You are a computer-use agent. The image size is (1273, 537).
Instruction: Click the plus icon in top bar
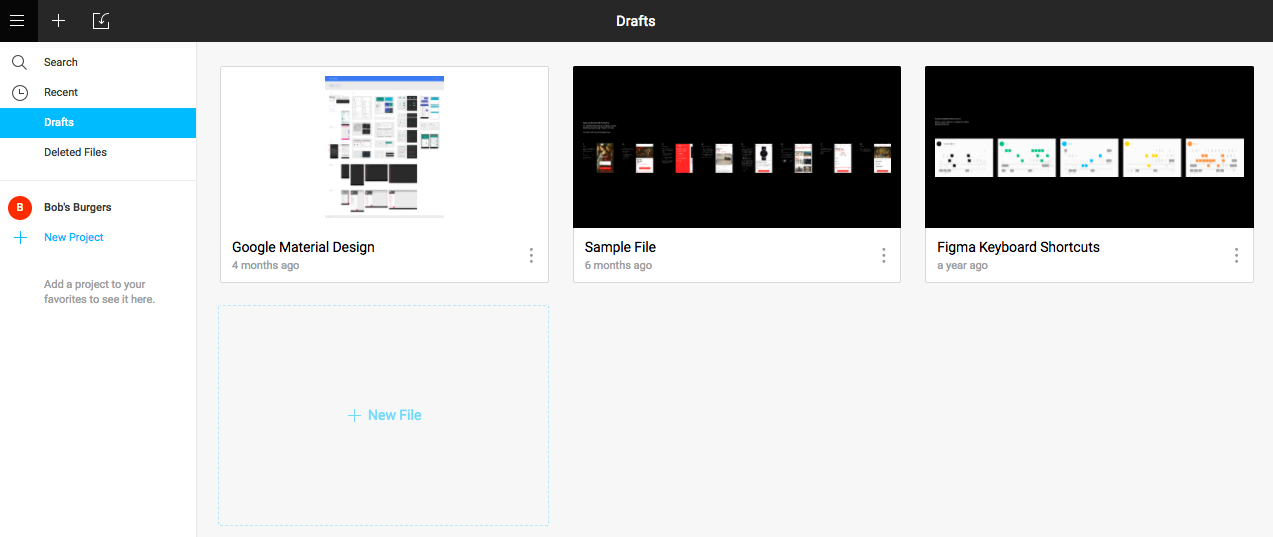[59, 21]
